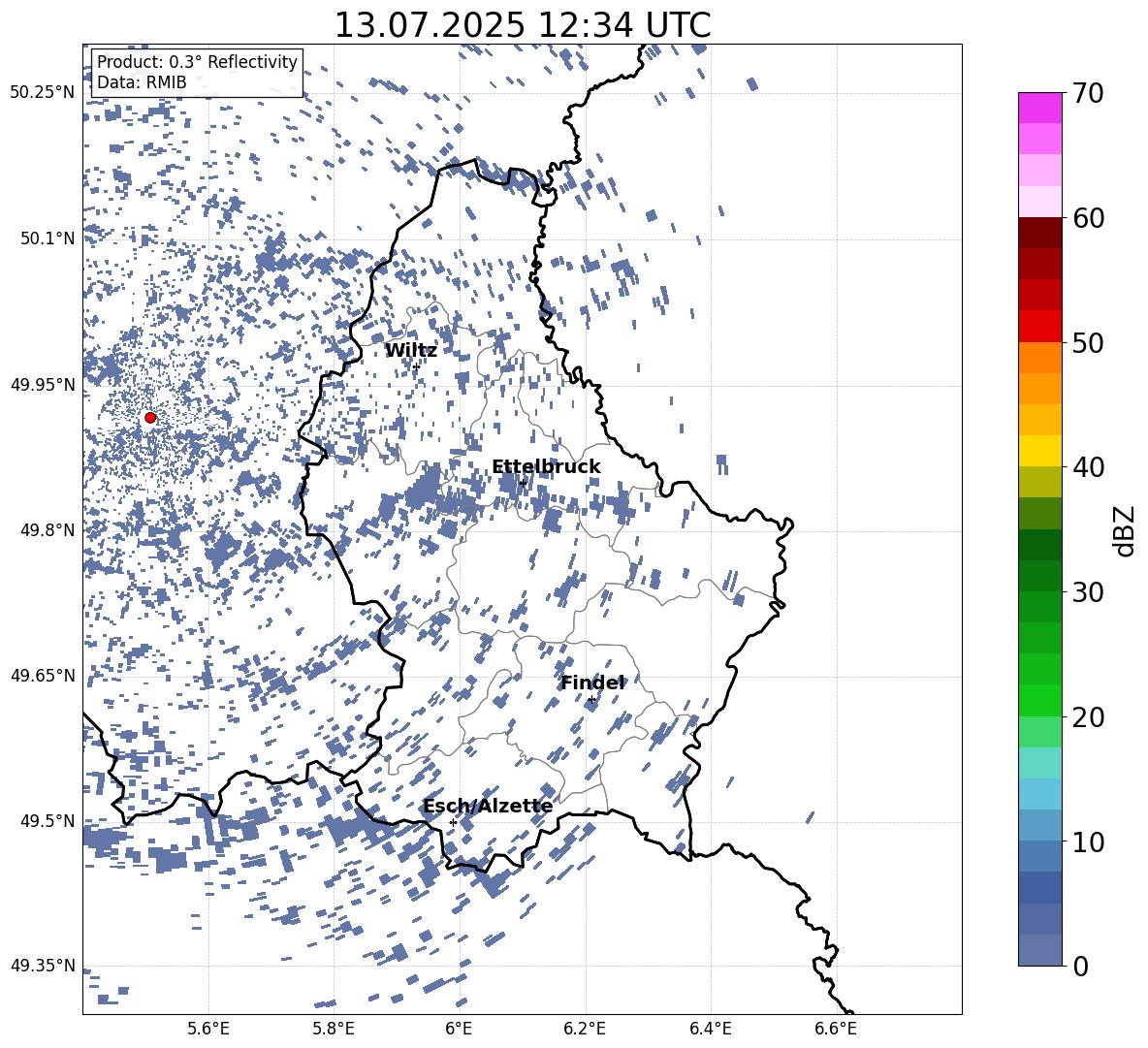Click the 6.6°E longitude label
This screenshot has height=1048, width=1148.
click(836, 1029)
